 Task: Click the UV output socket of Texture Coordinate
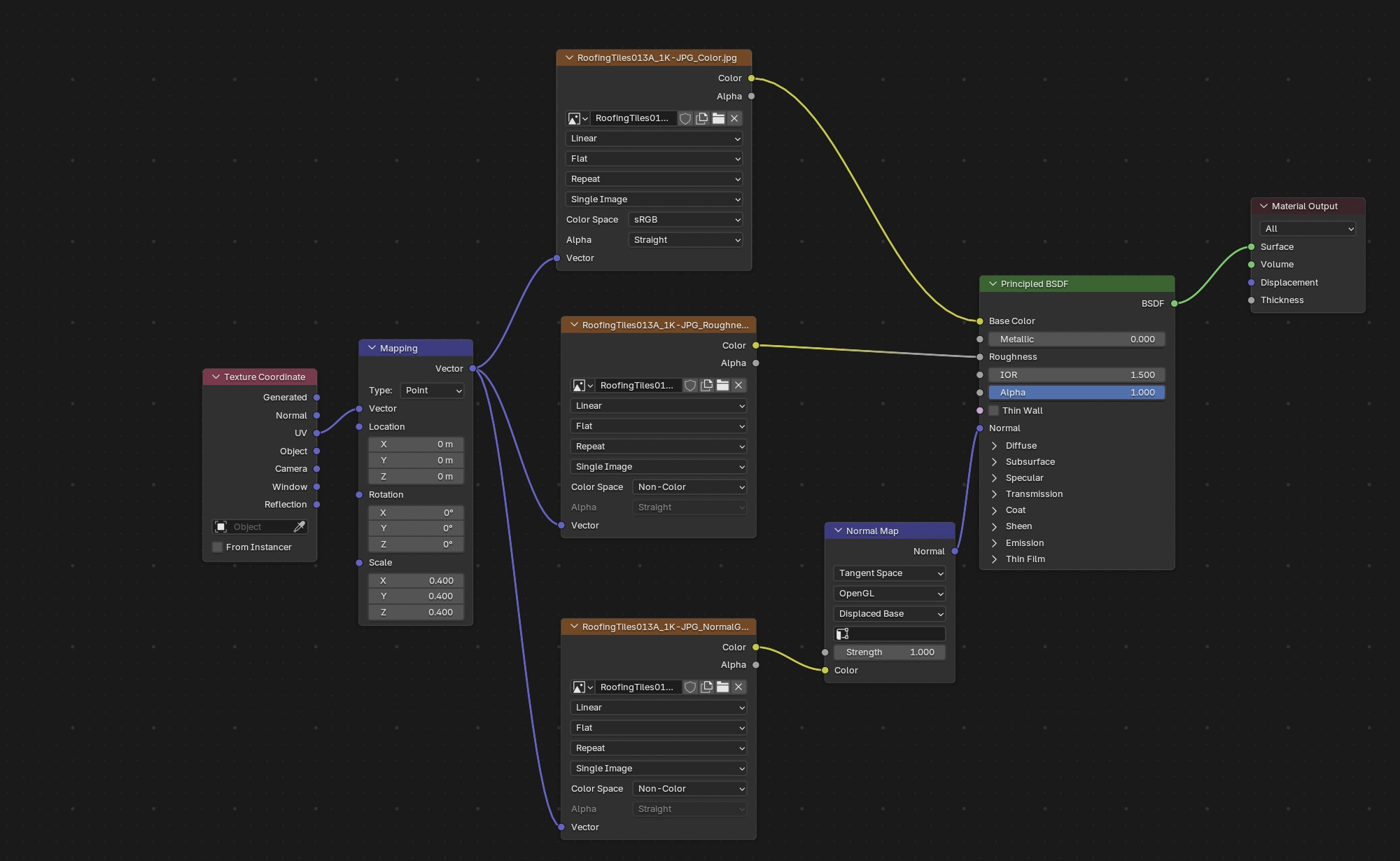(x=317, y=433)
